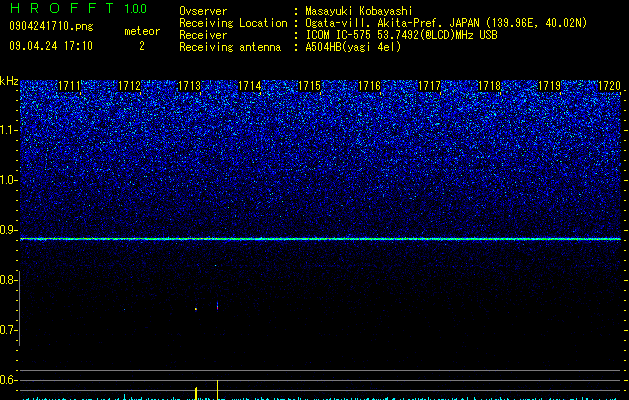Click the tallest yellow intensity spike at bottom
629x400 pixels.
coord(217,390)
